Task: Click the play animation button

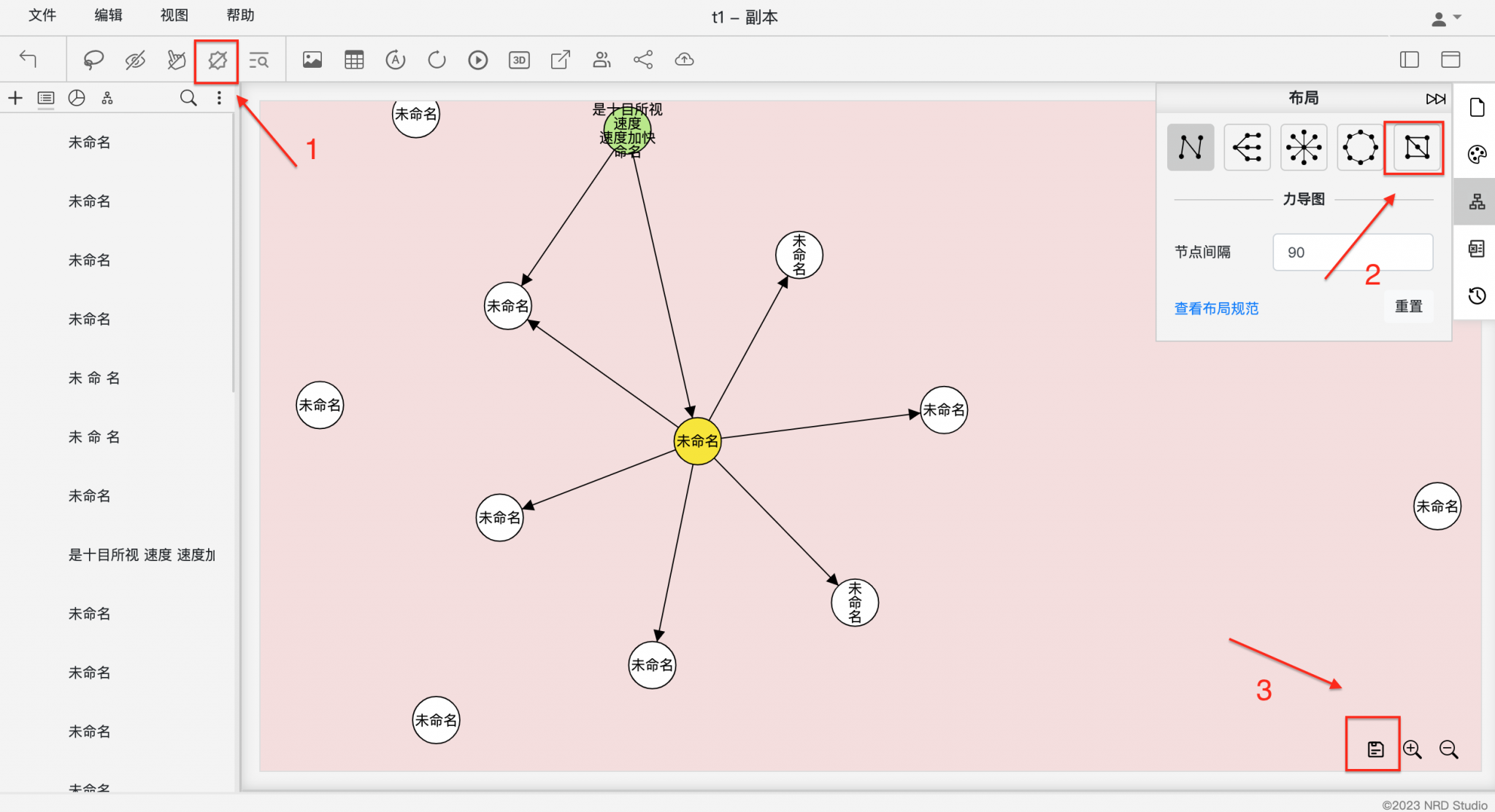Action: 477,60
